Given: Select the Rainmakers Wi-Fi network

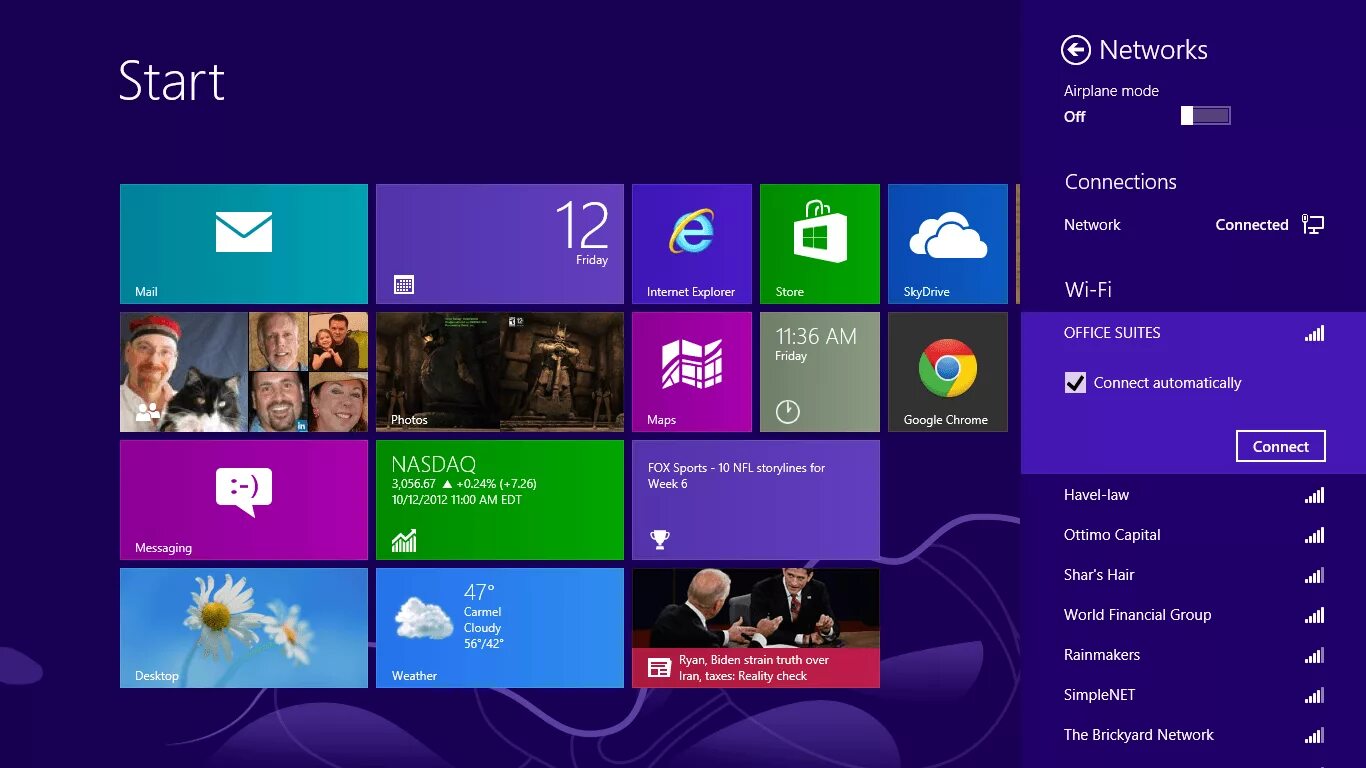Looking at the screenshot, I should coord(1194,655).
